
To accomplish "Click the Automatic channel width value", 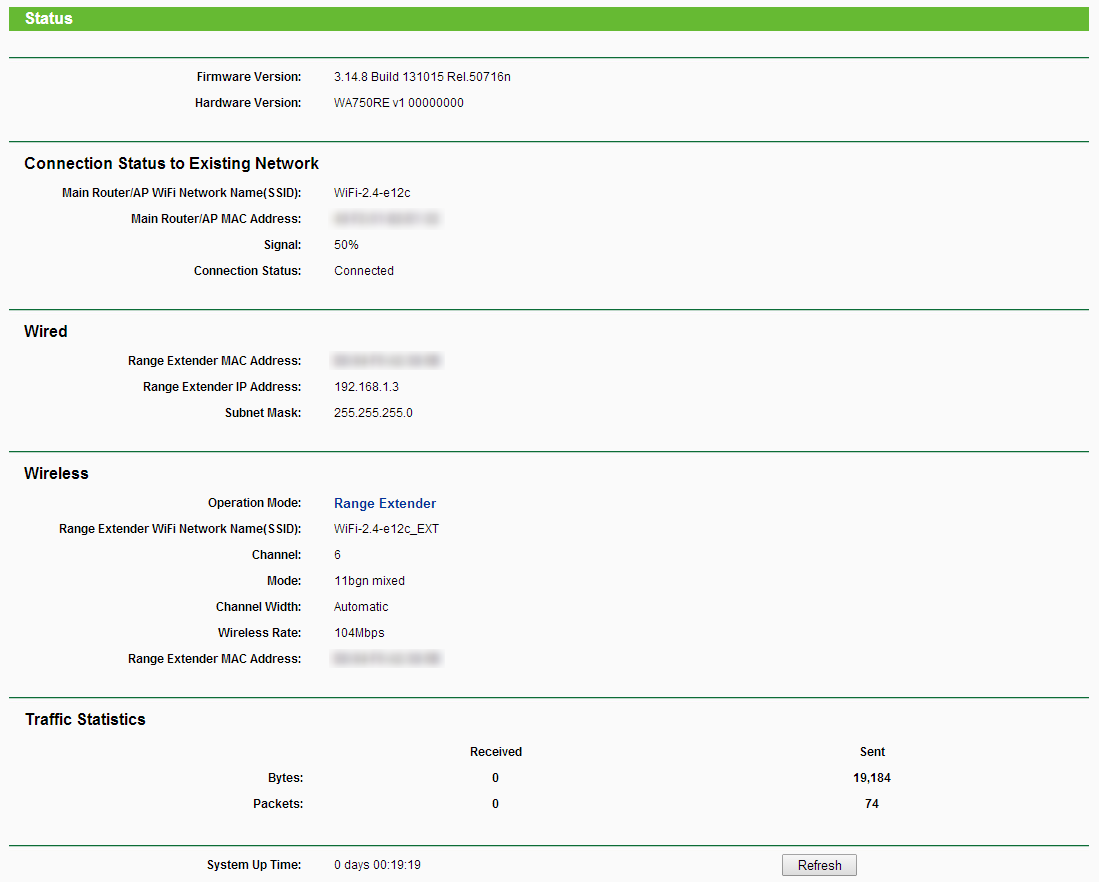I will pos(361,607).
